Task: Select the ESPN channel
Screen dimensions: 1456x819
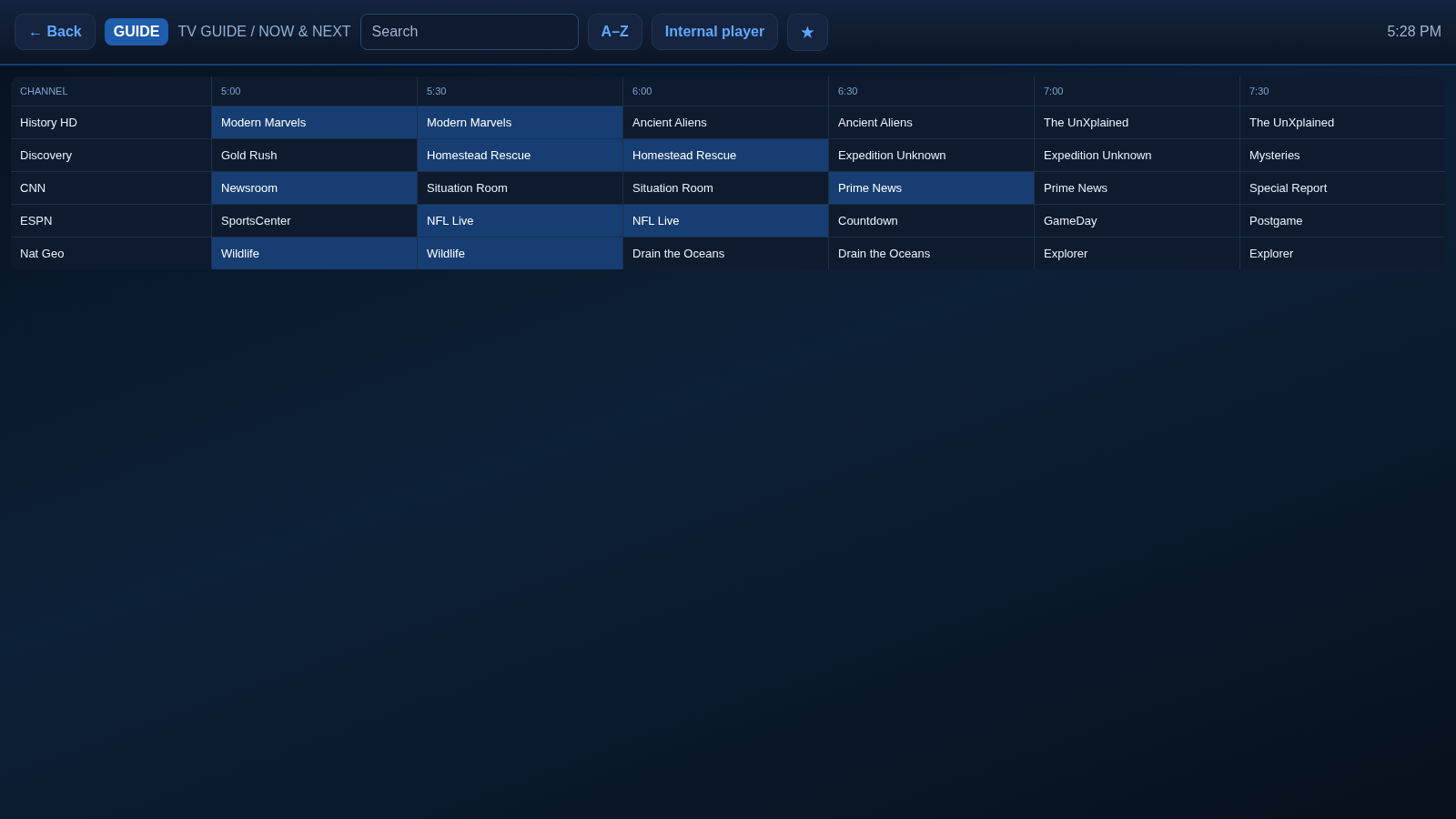Action: (x=111, y=221)
